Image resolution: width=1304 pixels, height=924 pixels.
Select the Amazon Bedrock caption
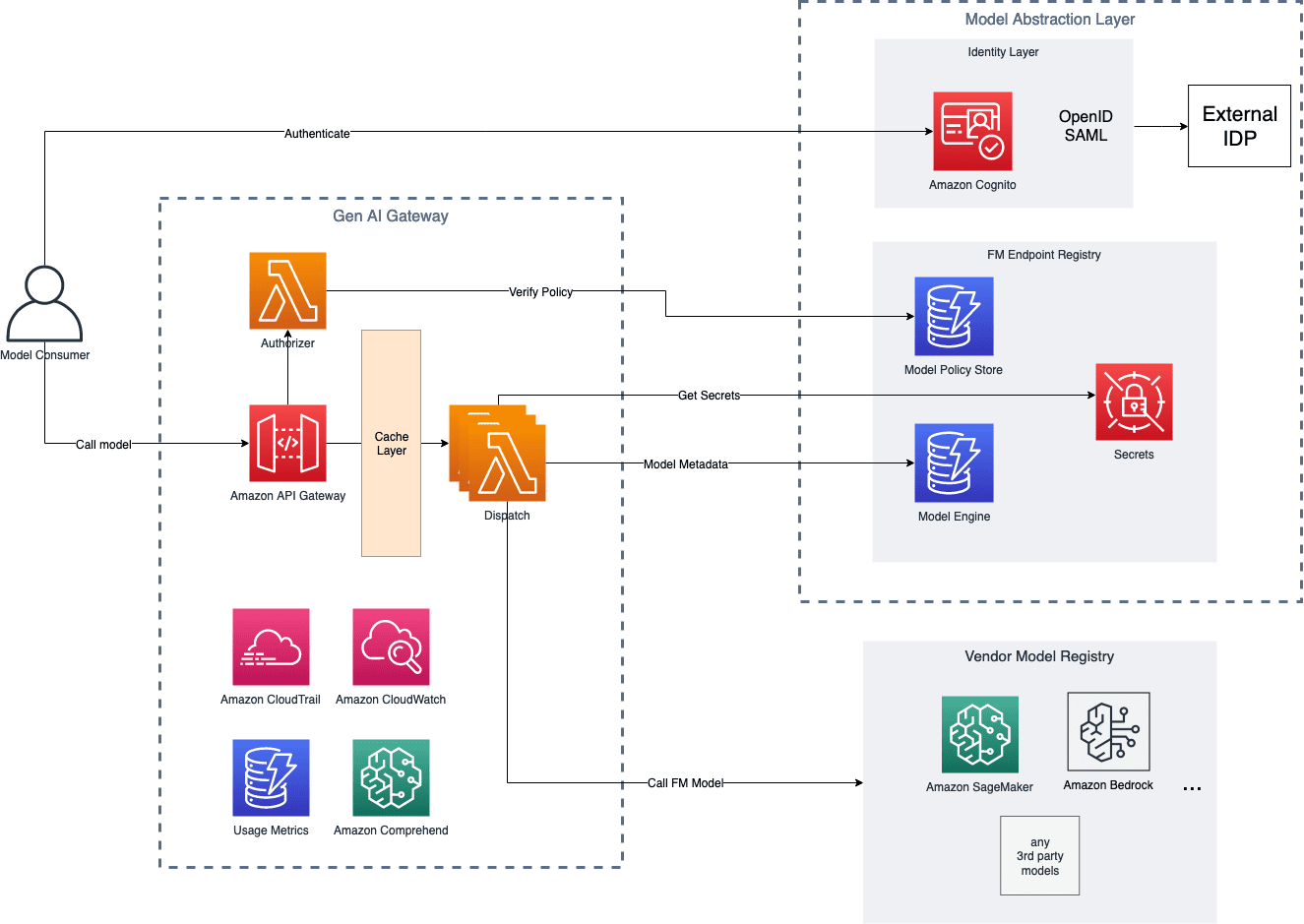1108,785
